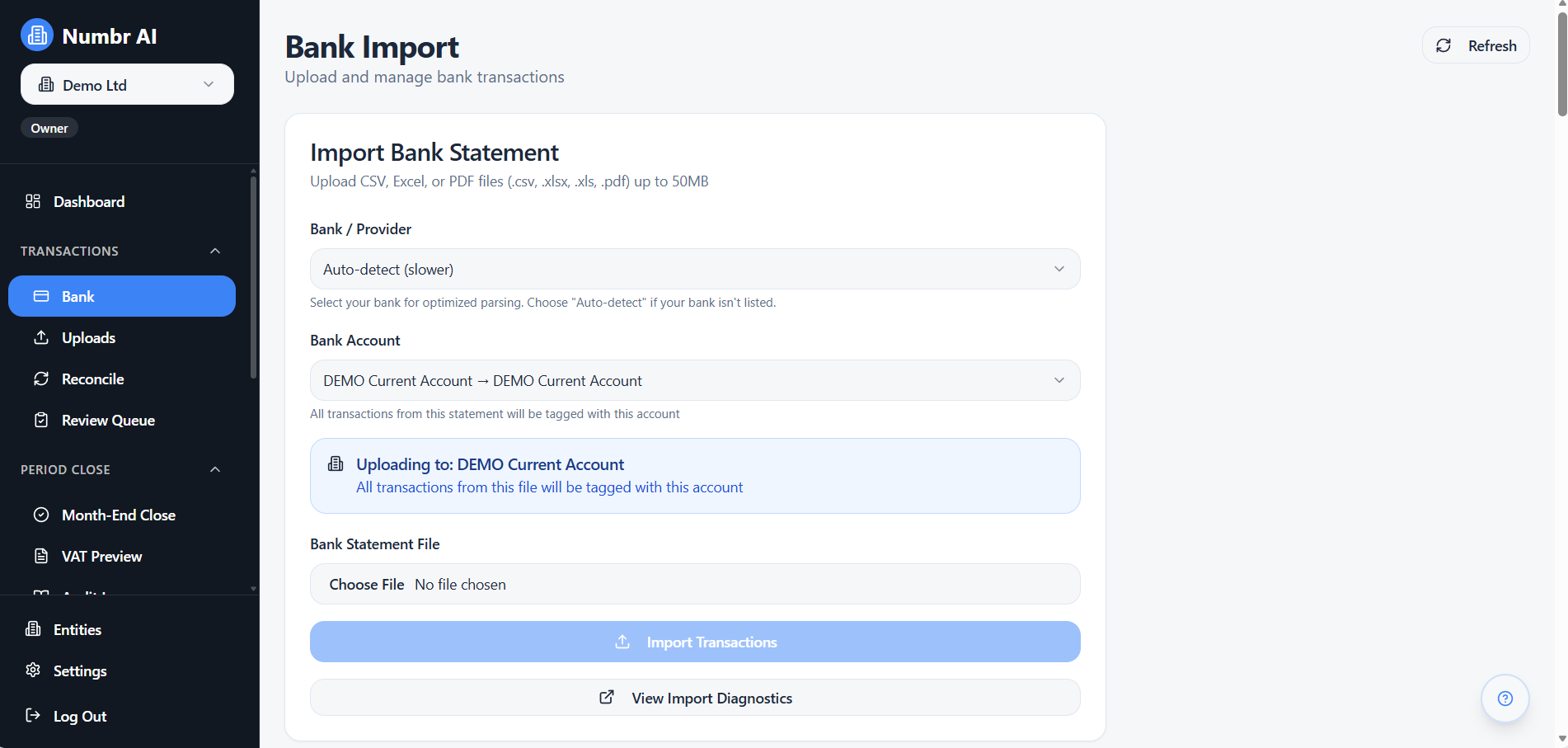Open the Bank / Provider dropdown

694,269
